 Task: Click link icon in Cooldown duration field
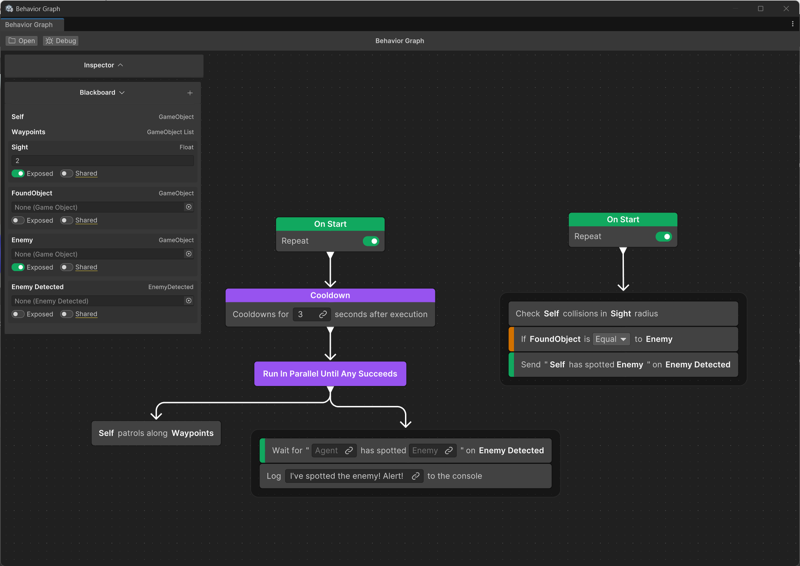pyautogui.click(x=323, y=314)
